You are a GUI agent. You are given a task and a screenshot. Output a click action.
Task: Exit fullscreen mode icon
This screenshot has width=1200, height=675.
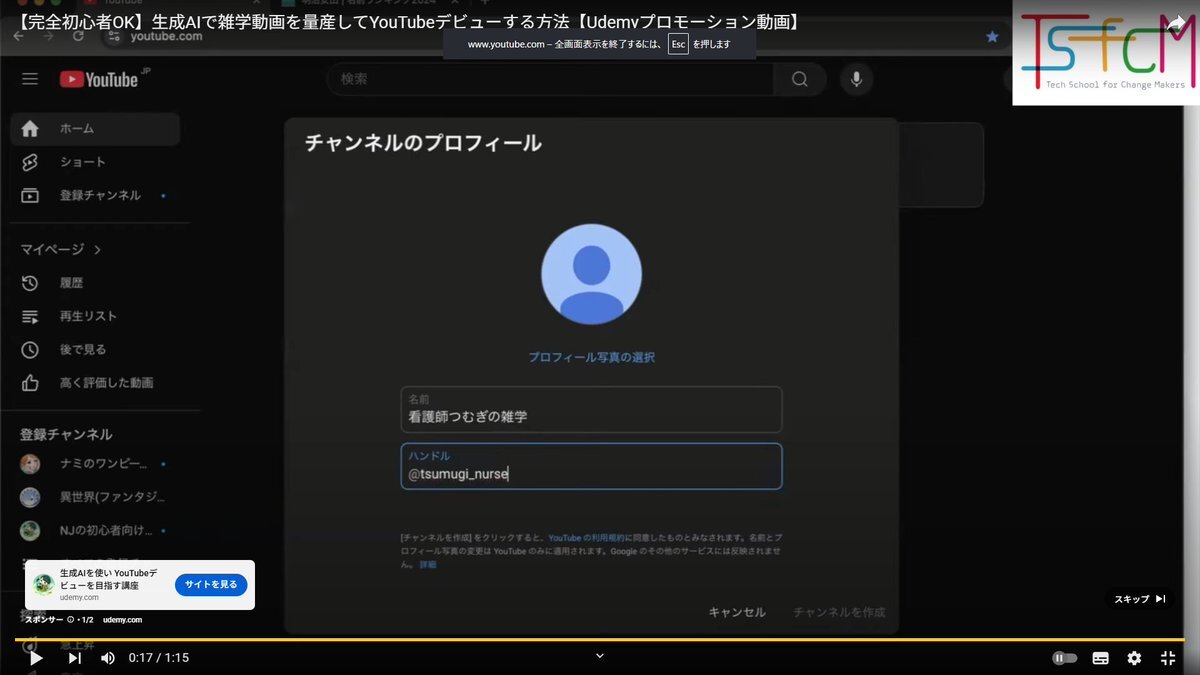[x=1167, y=658]
